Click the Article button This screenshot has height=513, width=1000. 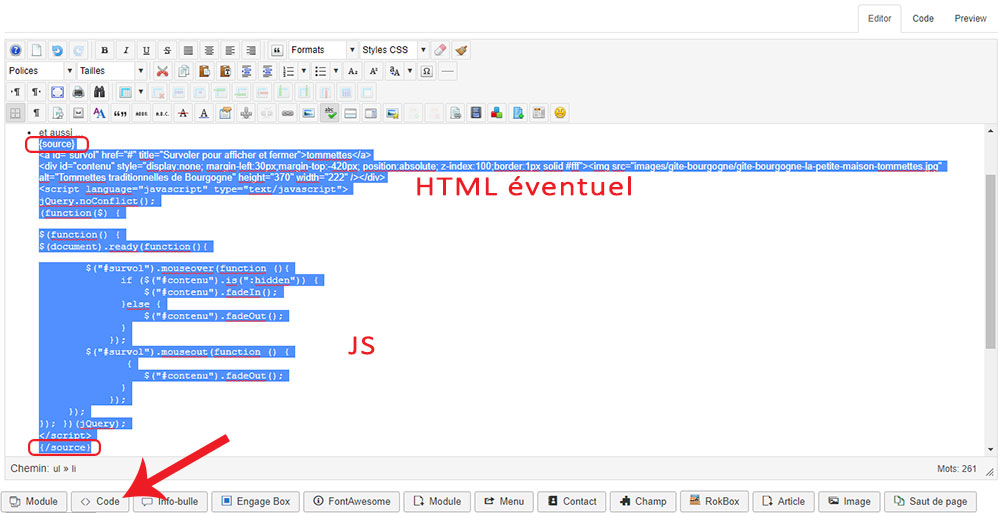tap(783, 502)
